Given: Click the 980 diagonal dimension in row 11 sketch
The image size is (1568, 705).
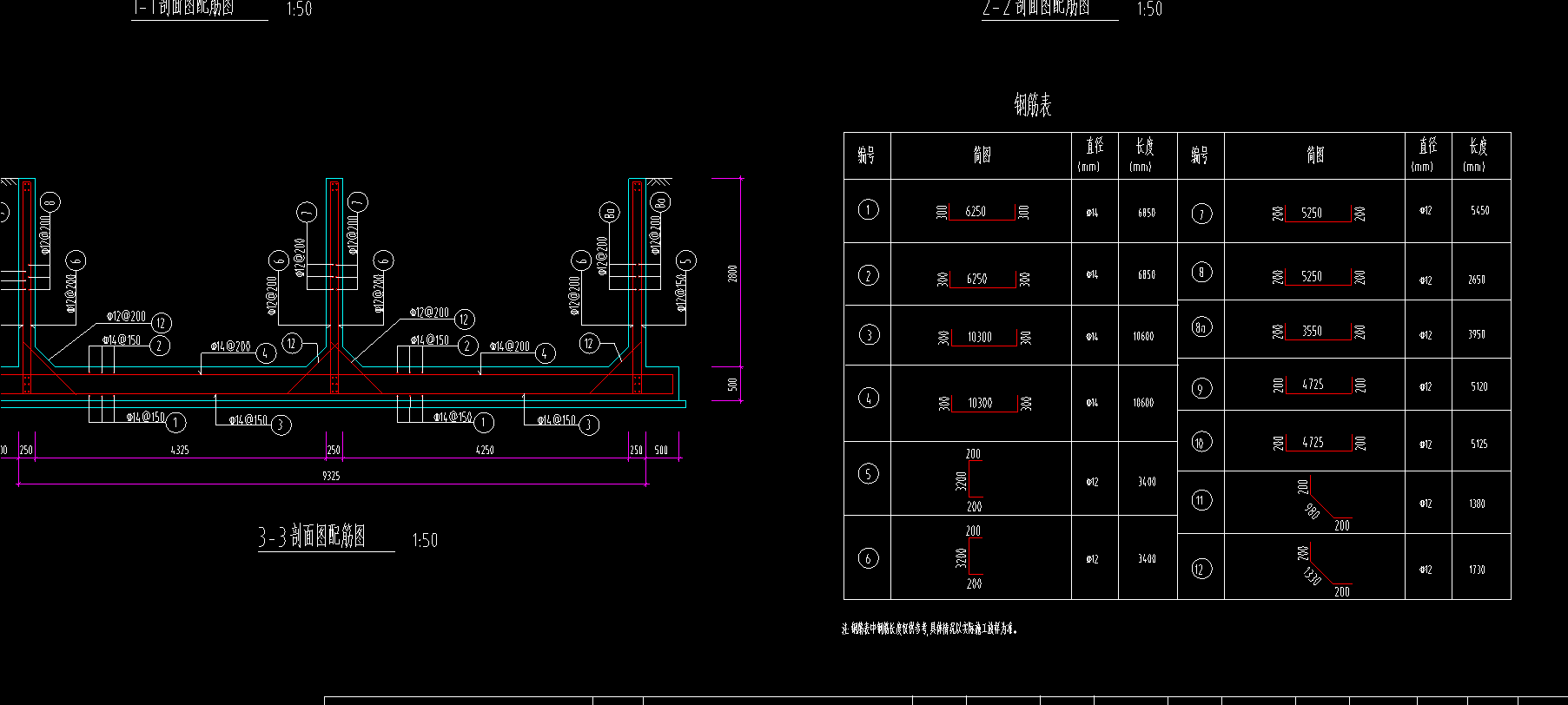Looking at the screenshot, I should click(1313, 511).
